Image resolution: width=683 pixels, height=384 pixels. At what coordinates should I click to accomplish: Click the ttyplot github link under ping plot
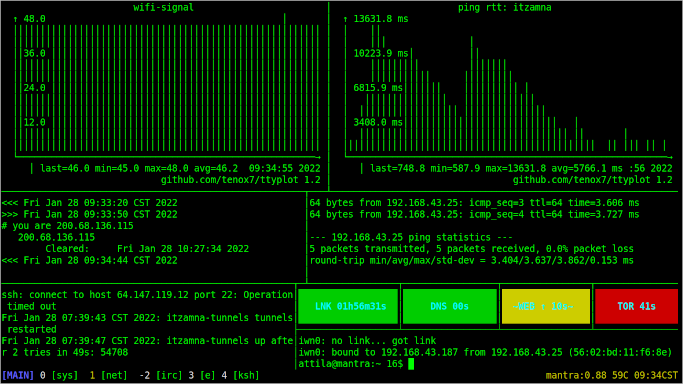point(592,180)
